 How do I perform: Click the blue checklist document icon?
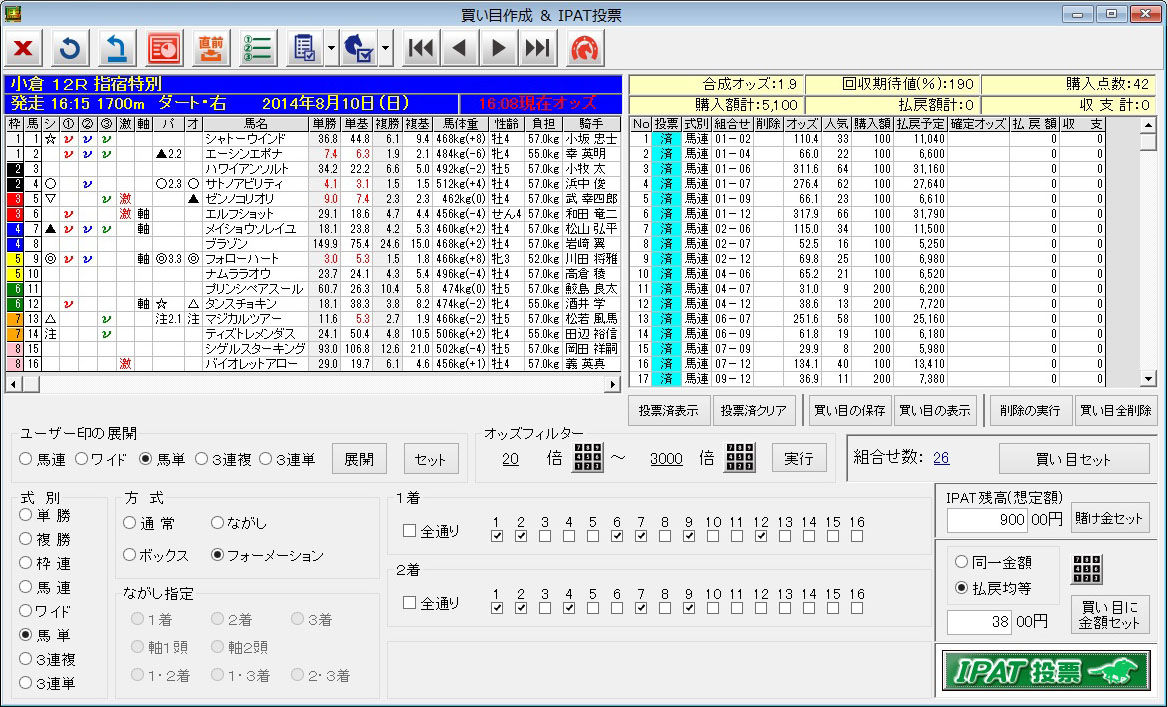pyautogui.click(x=304, y=49)
